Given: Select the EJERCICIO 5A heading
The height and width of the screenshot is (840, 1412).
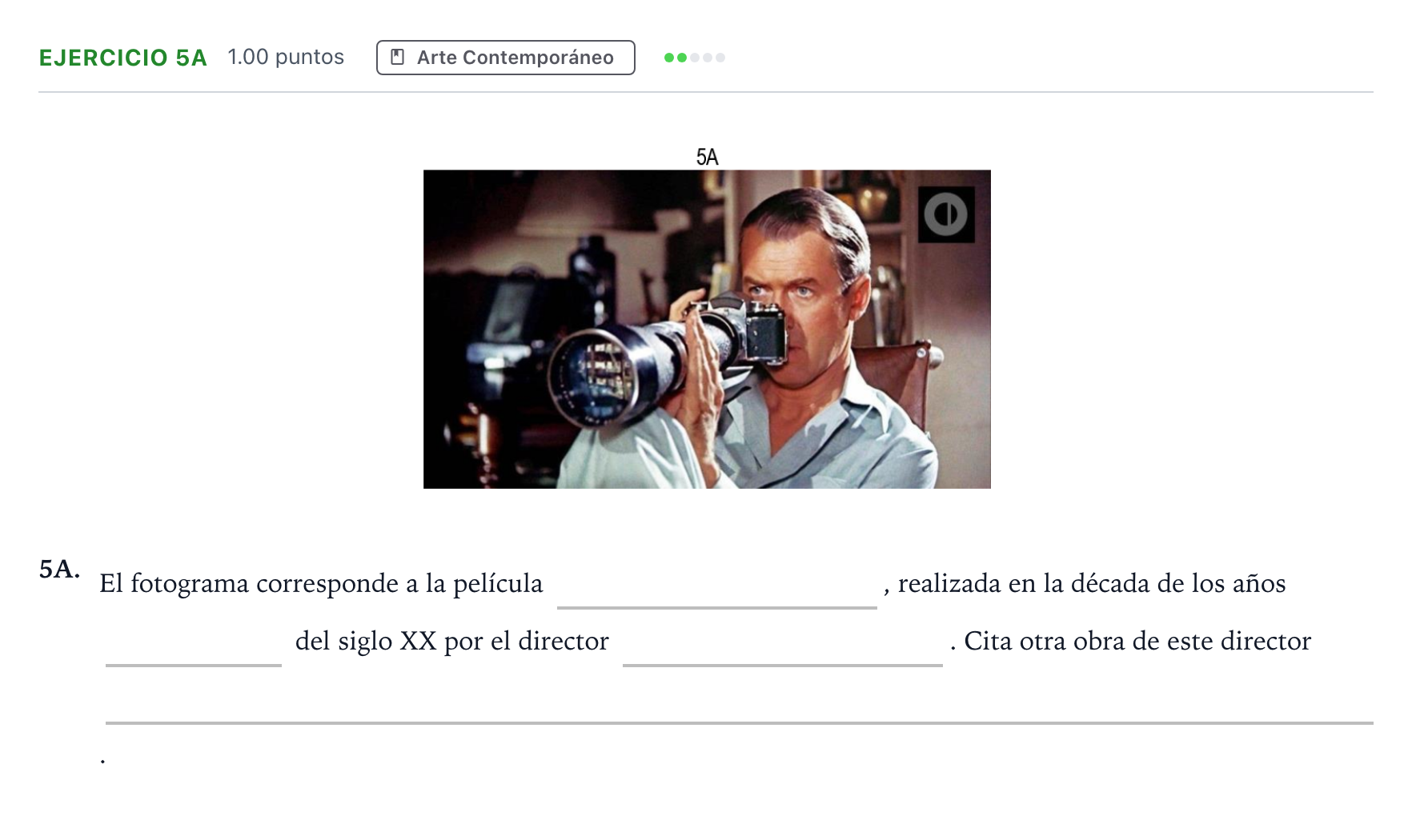Looking at the screenshot, I should click(123, 58).
